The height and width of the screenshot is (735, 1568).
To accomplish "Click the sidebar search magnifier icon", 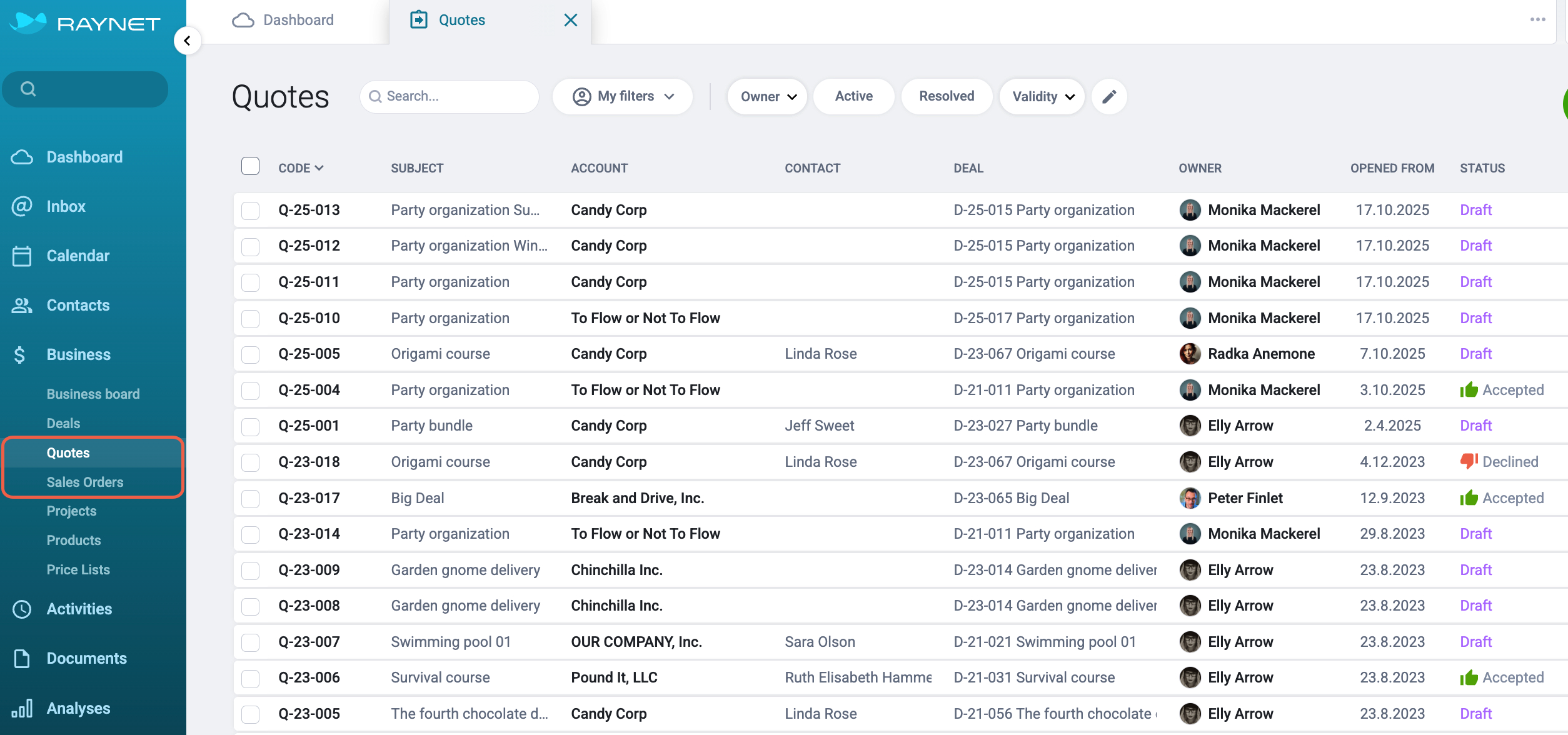I will click(x=28, y=89).
